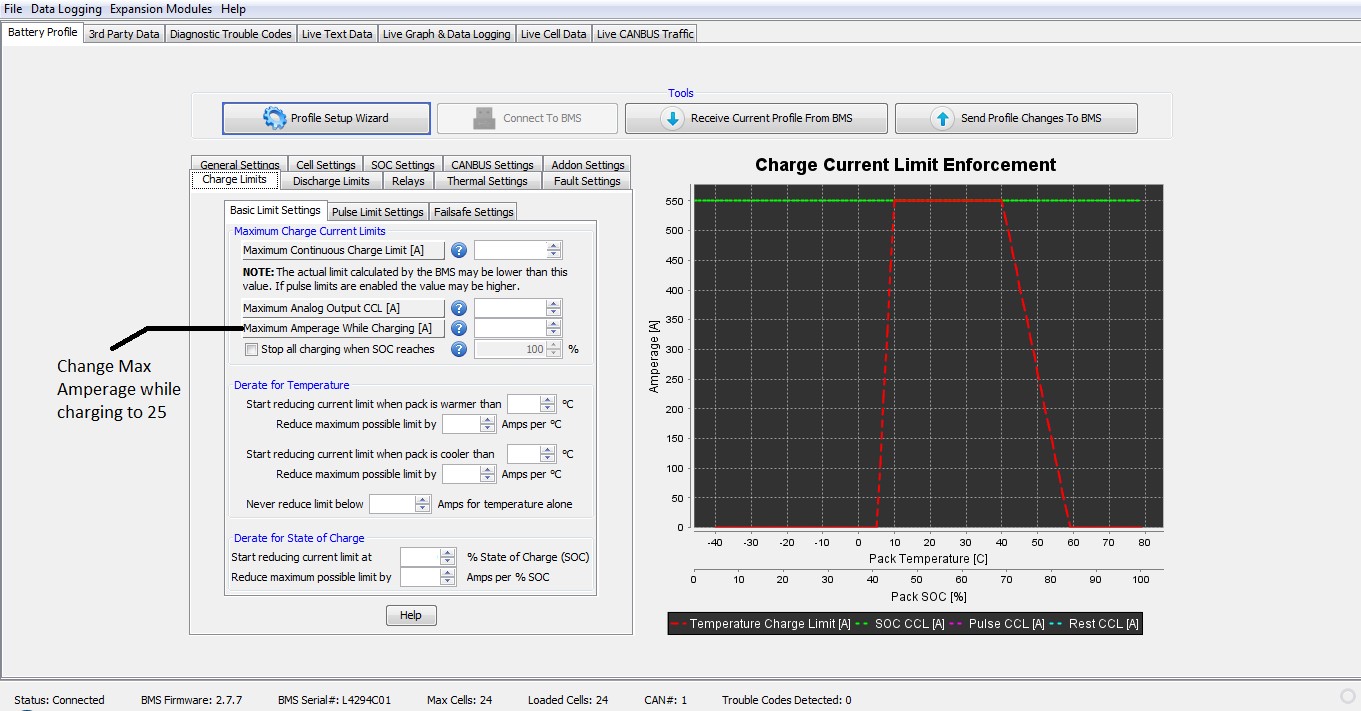Click help icon beside Maximum Continuous Charge Limit

[x=459, y=250]
